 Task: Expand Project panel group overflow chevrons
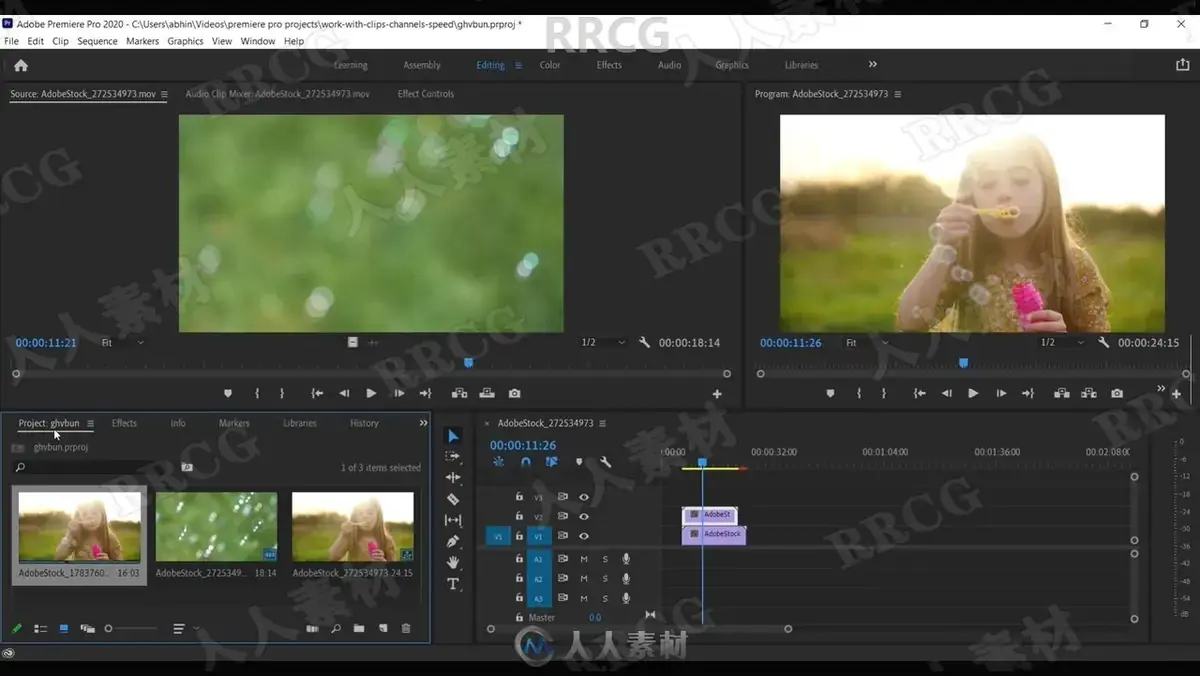pyautogui.click(x=423, y=423)
